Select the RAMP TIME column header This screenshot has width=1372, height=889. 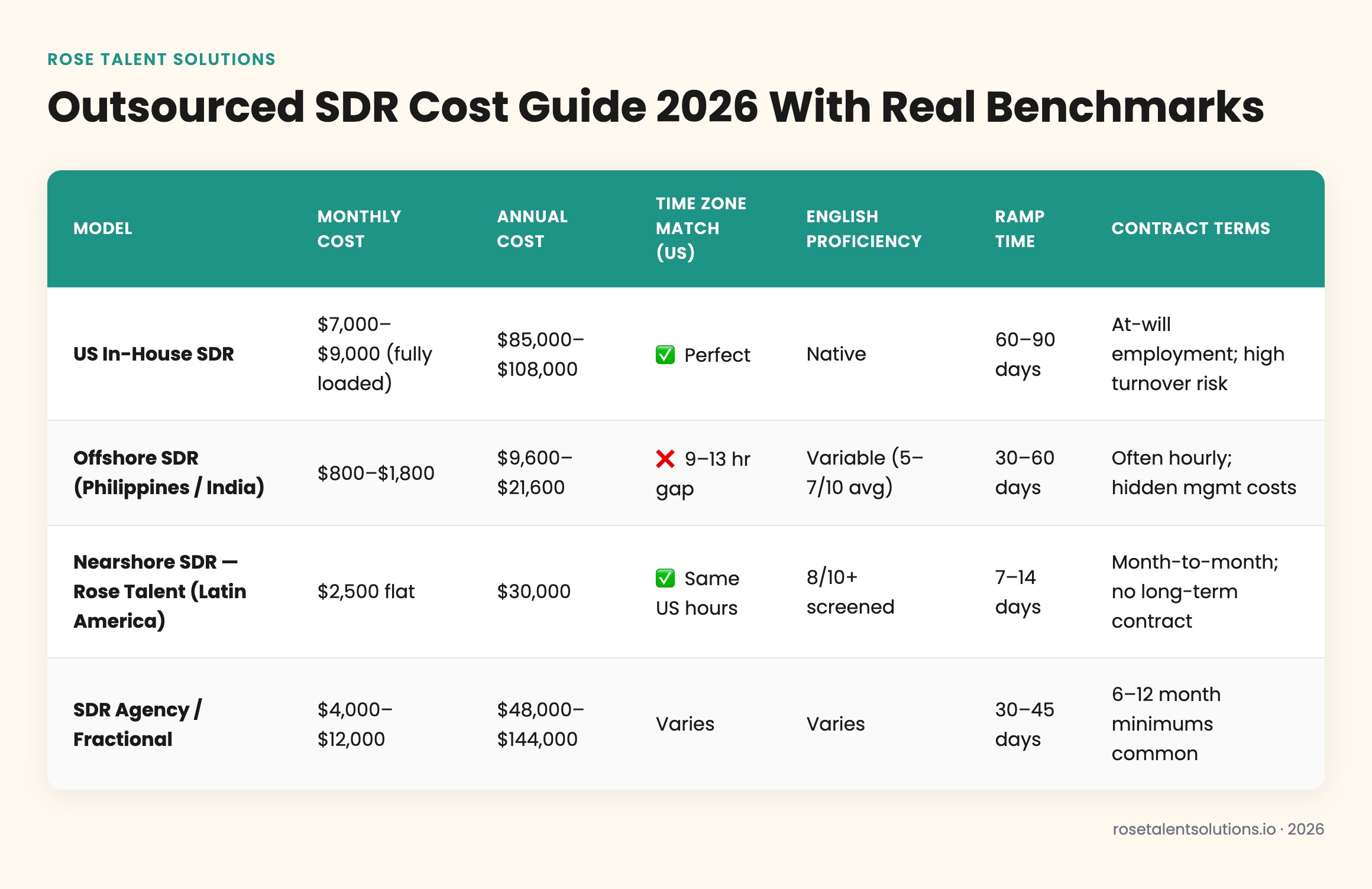point(1020,229)
